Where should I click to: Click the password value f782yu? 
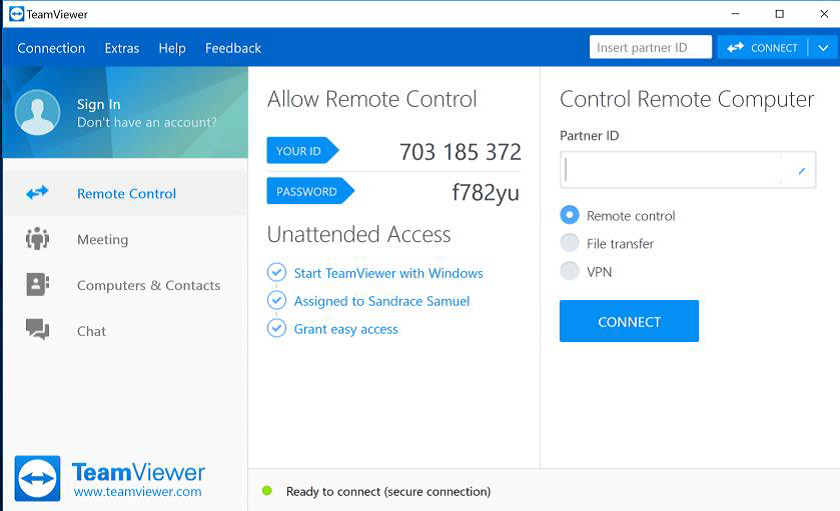tap(485, 192)
